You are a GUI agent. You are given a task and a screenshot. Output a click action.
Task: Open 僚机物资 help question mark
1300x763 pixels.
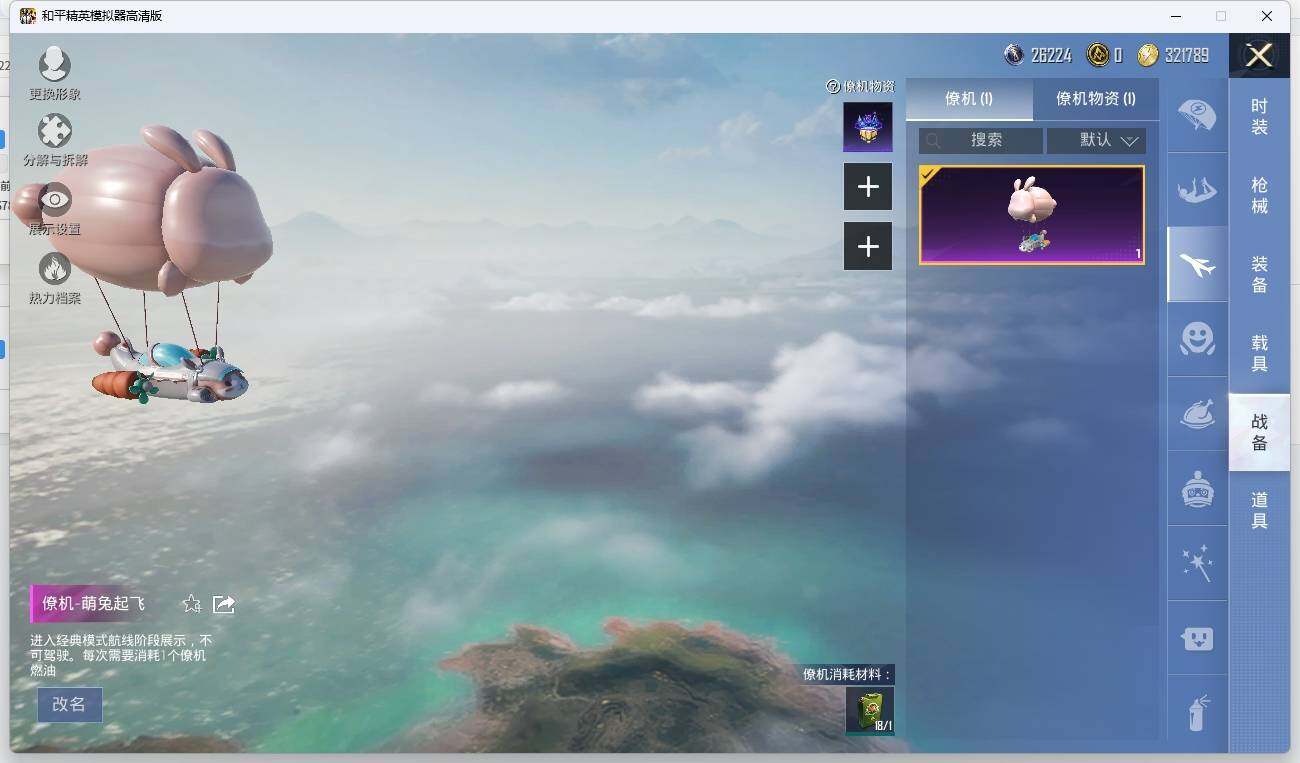(x=832, y=87)
